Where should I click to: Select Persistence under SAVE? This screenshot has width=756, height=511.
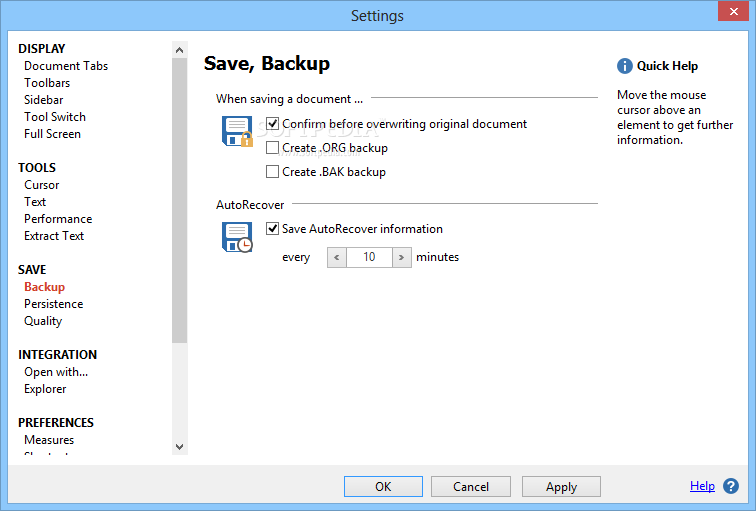click(54, 304)
